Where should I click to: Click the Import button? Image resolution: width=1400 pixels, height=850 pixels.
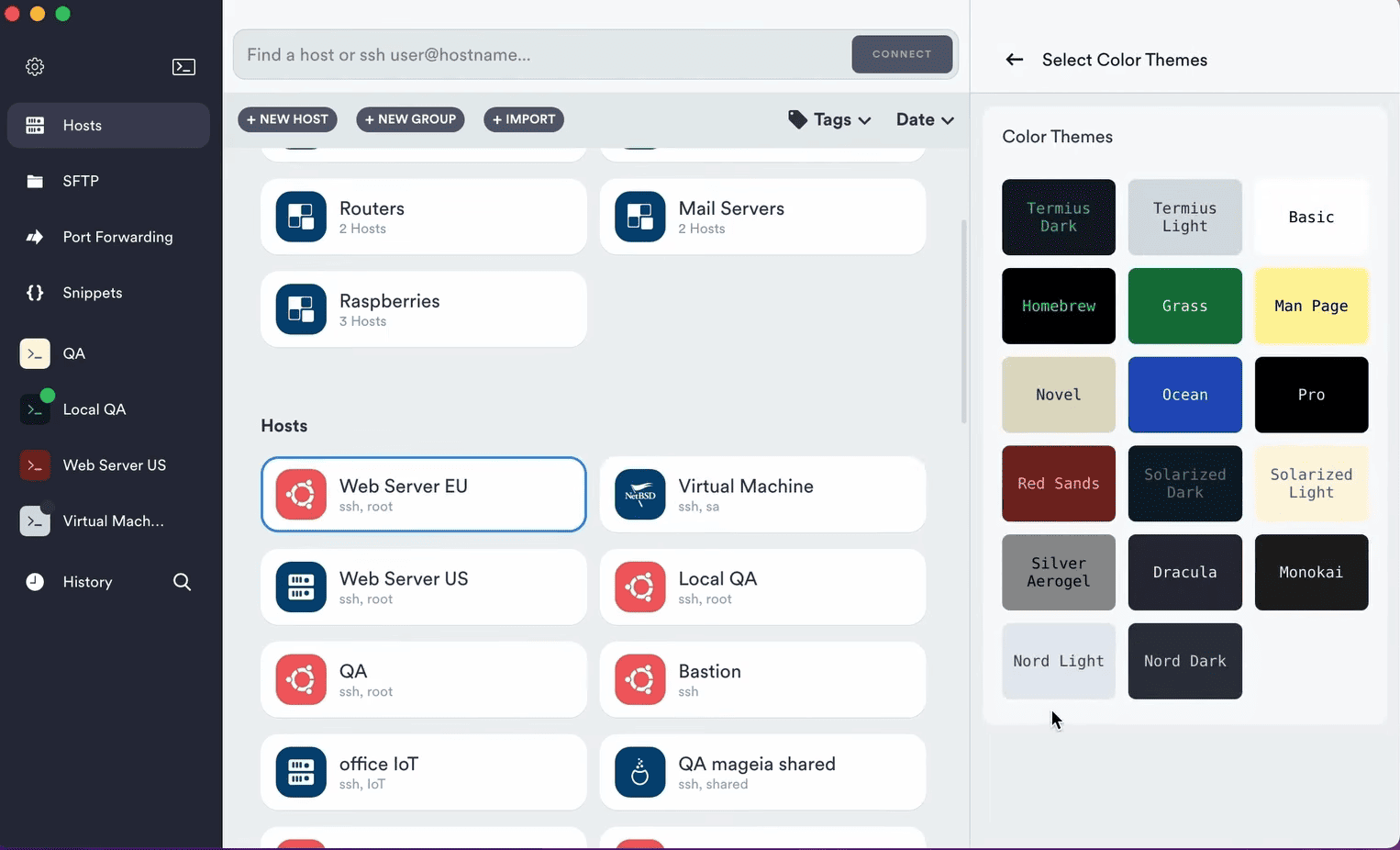point(524,119)
